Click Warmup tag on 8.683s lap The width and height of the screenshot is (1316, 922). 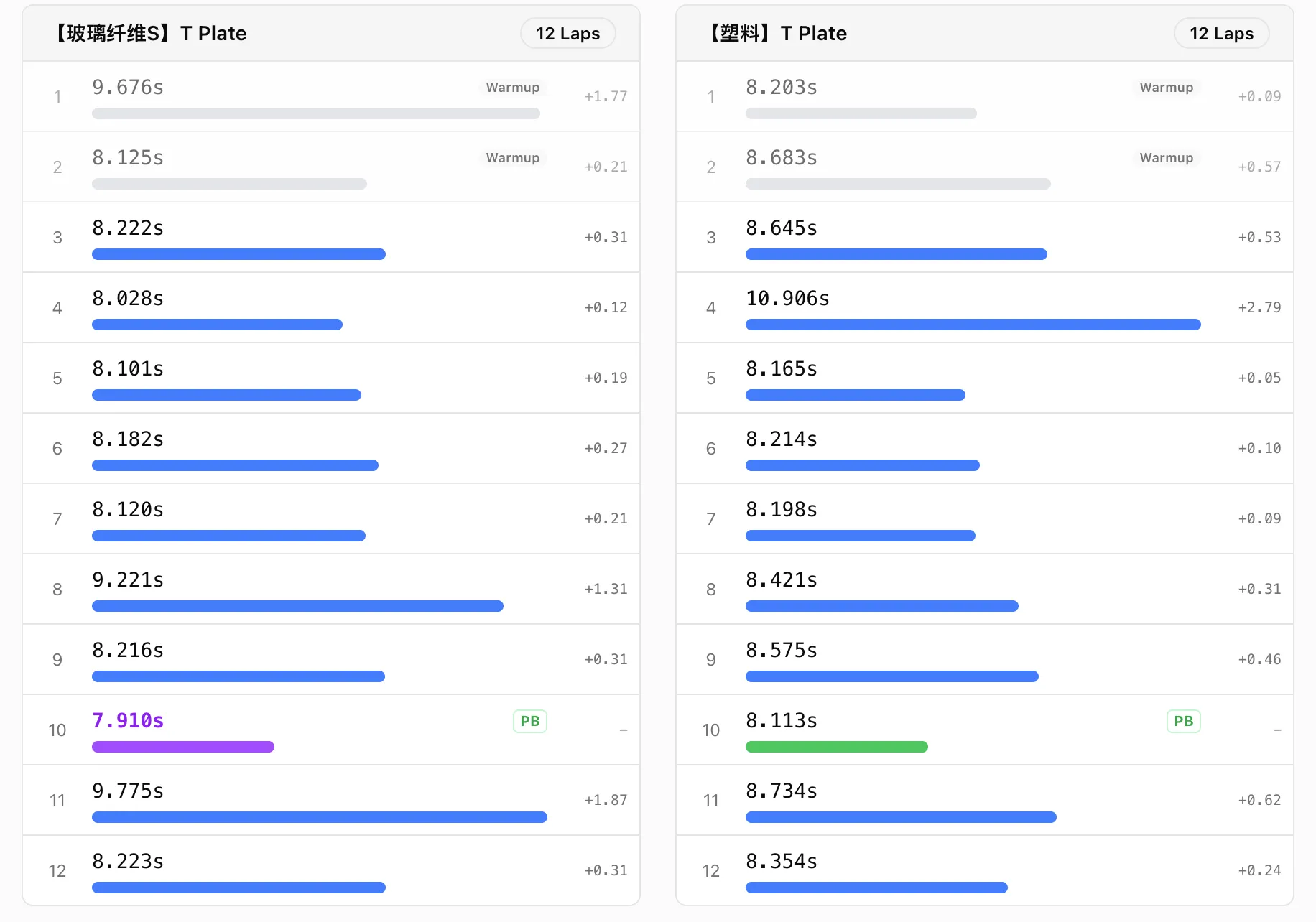tap(1166, 158)
